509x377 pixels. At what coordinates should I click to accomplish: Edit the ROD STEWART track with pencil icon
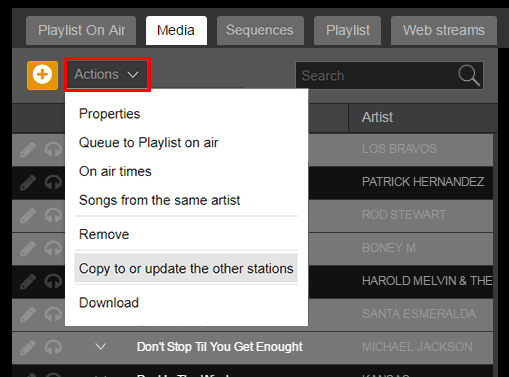tap(28, 216)
